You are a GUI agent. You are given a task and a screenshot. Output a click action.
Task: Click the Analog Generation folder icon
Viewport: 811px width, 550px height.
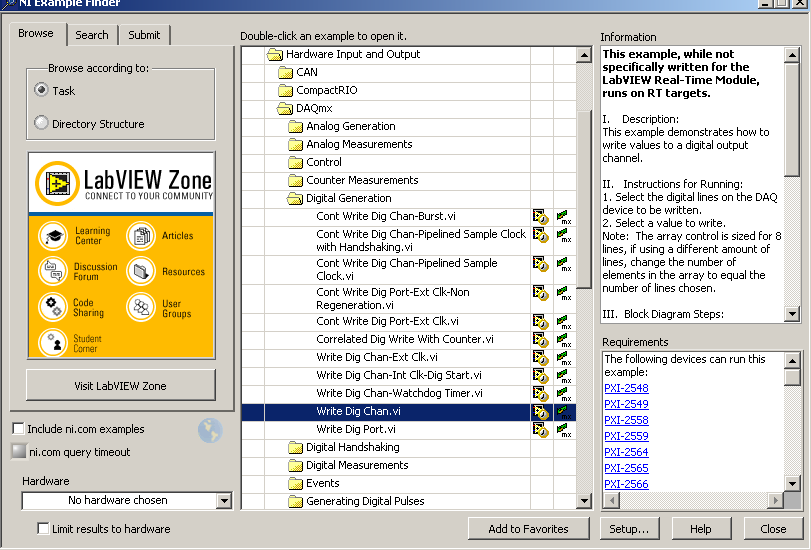(295, 127)
